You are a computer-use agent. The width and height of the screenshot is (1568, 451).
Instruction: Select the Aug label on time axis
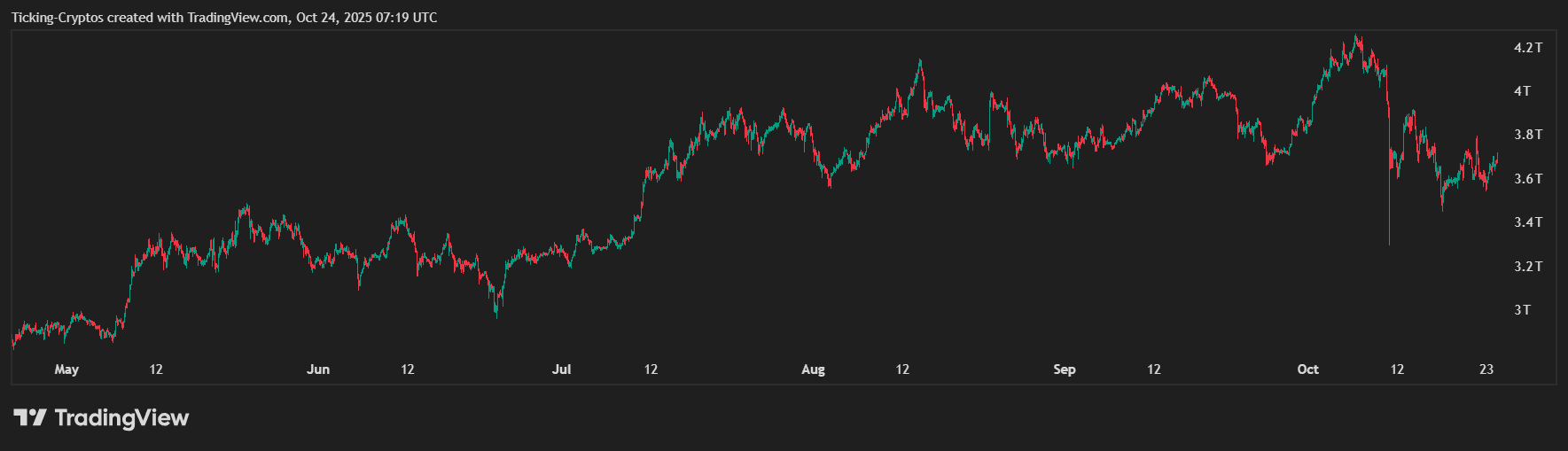[x=813, y=369]
